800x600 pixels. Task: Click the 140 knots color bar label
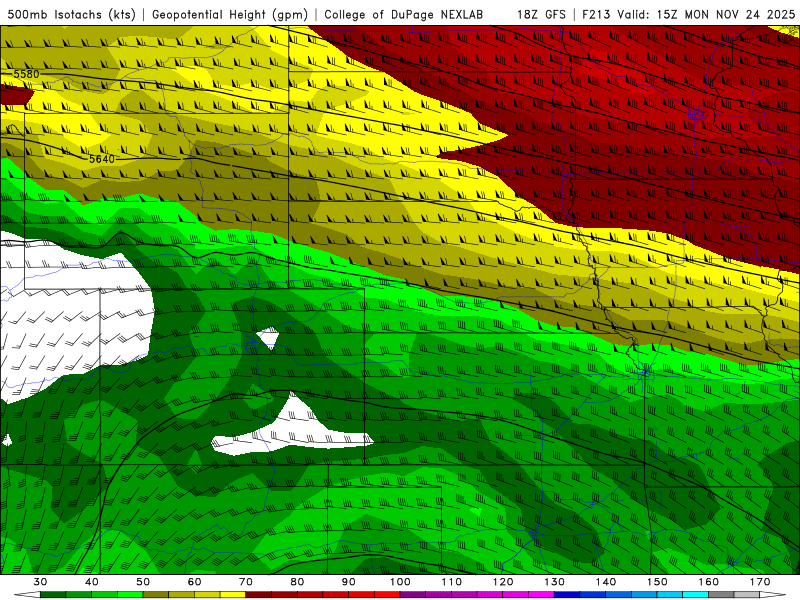click(x=606, y=582)
